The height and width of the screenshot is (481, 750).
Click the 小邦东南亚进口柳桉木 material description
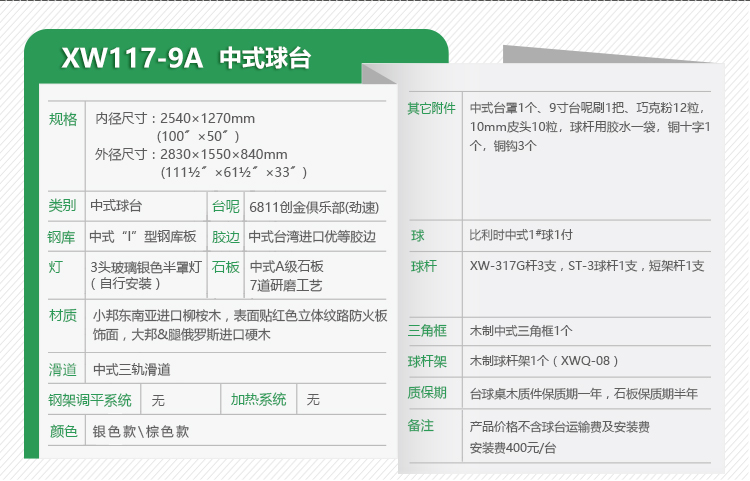click(x=240, y=325)
